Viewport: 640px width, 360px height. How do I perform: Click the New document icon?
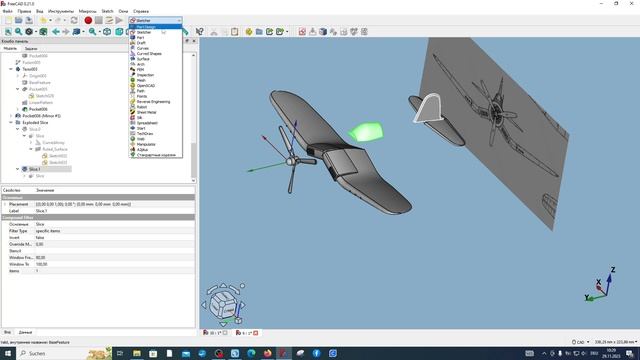(8, 20)
